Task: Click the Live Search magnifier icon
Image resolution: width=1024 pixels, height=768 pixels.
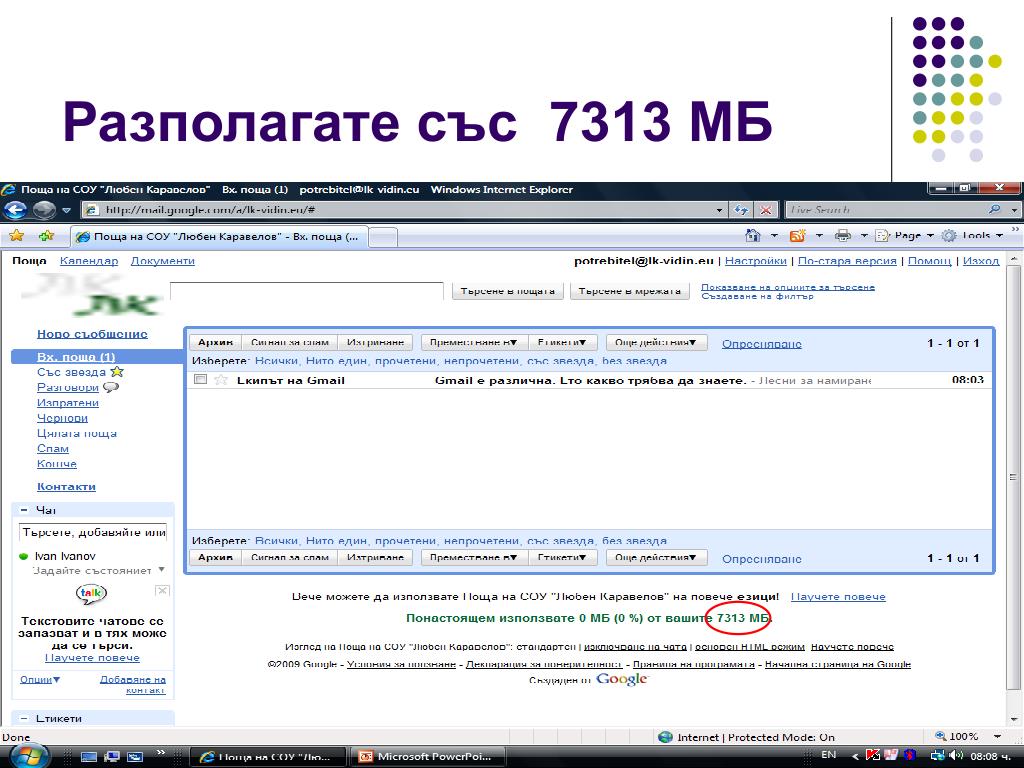Action: click(x=995, y=210)
